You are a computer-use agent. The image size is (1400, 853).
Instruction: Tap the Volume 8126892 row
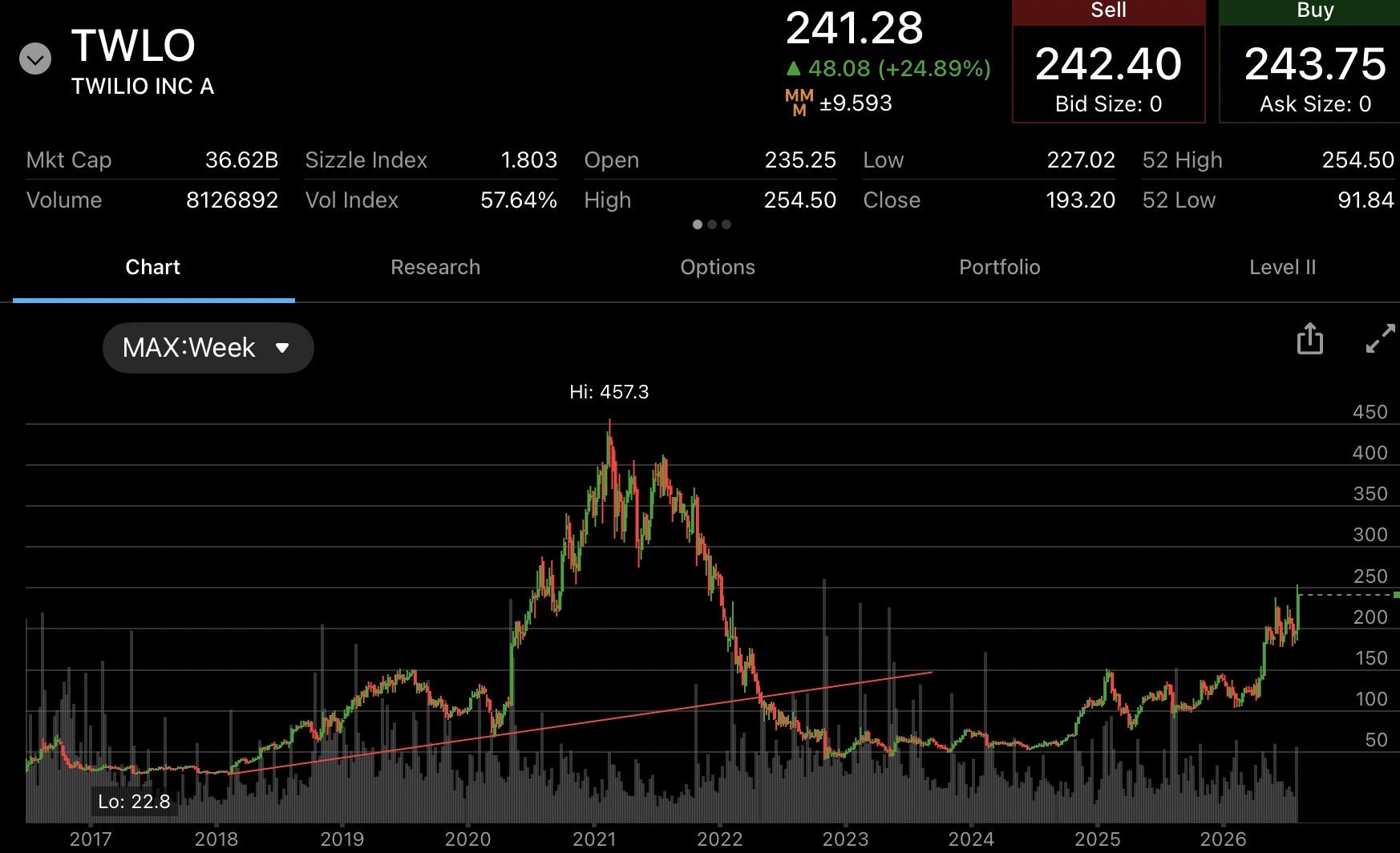(152, 200)
